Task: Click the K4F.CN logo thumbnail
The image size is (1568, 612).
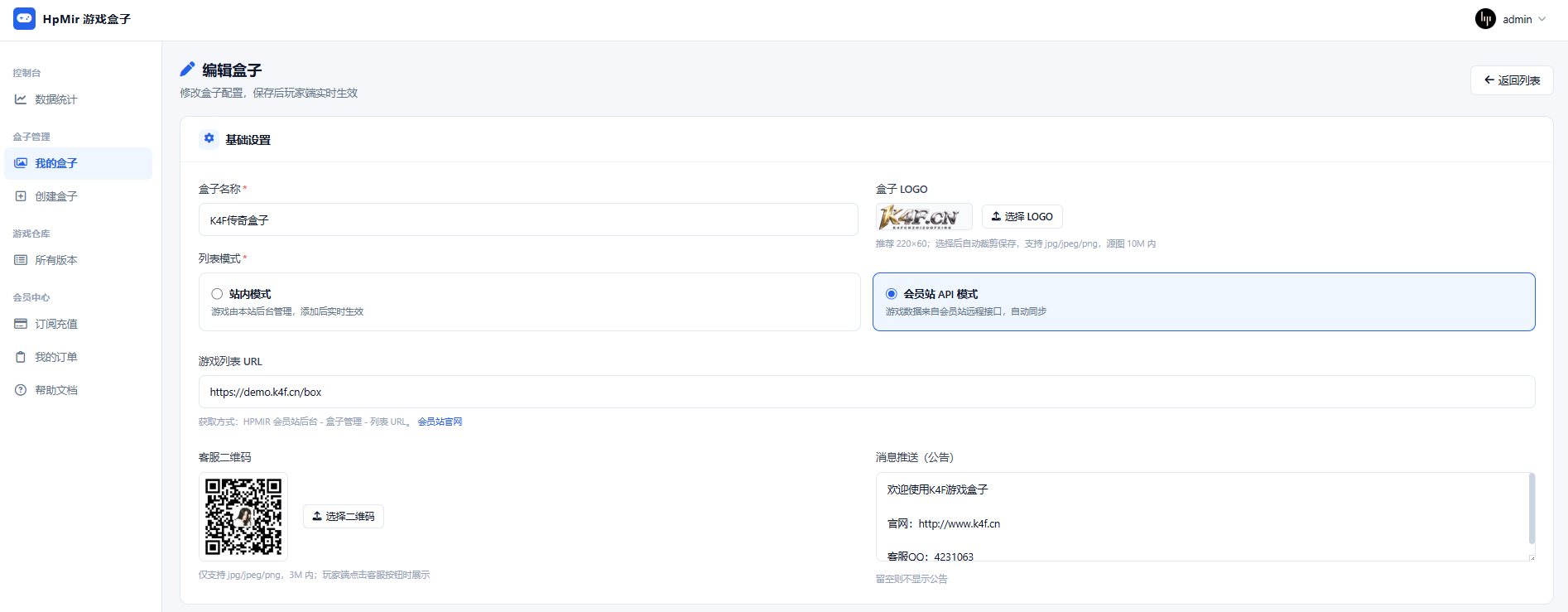Action: 924,217
